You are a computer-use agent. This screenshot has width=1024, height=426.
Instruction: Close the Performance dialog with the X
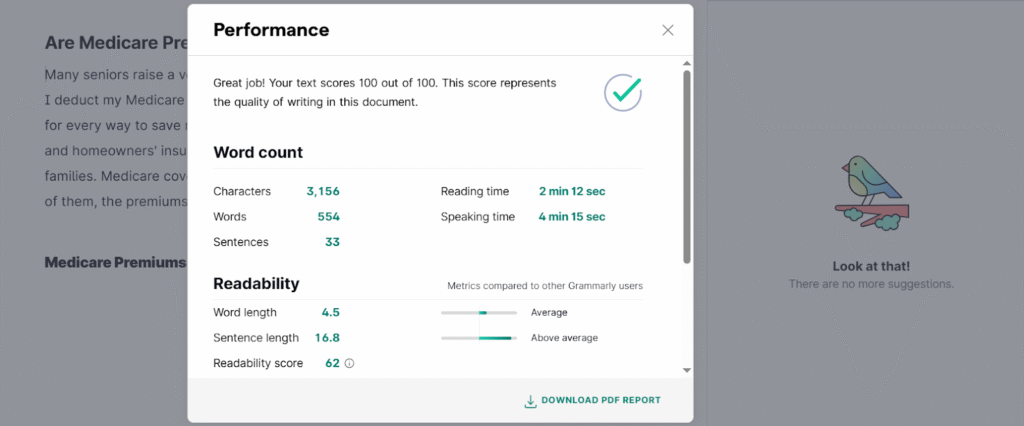point(667,30)
